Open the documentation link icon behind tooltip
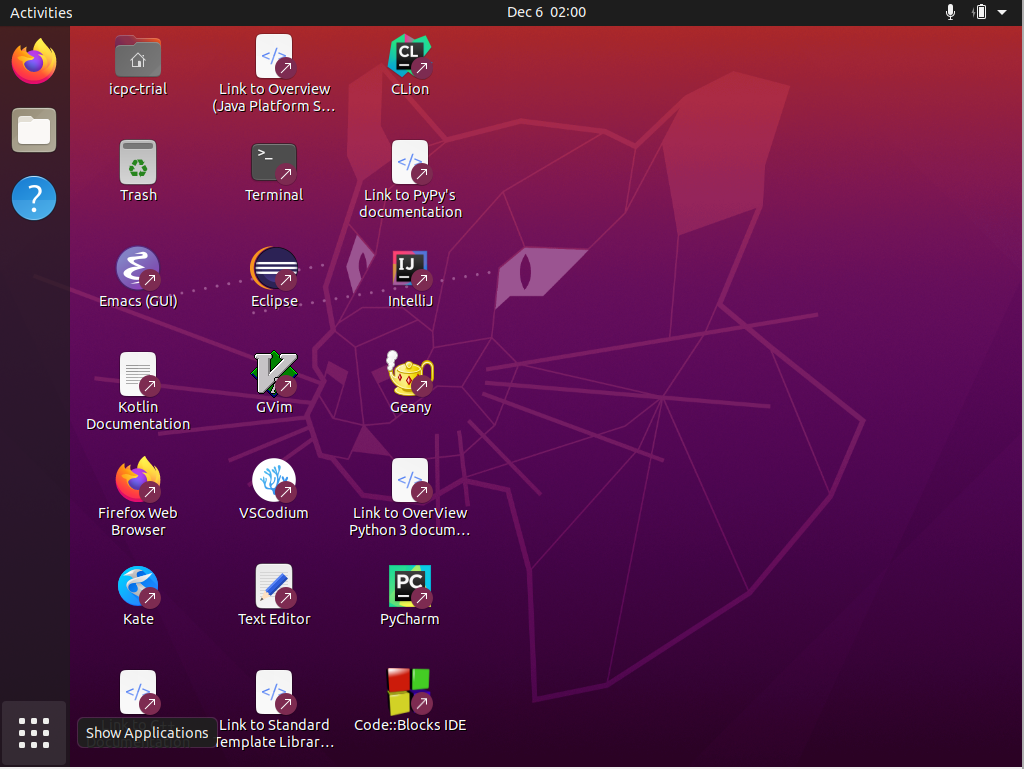1024x769 pixels. (138, 692)
